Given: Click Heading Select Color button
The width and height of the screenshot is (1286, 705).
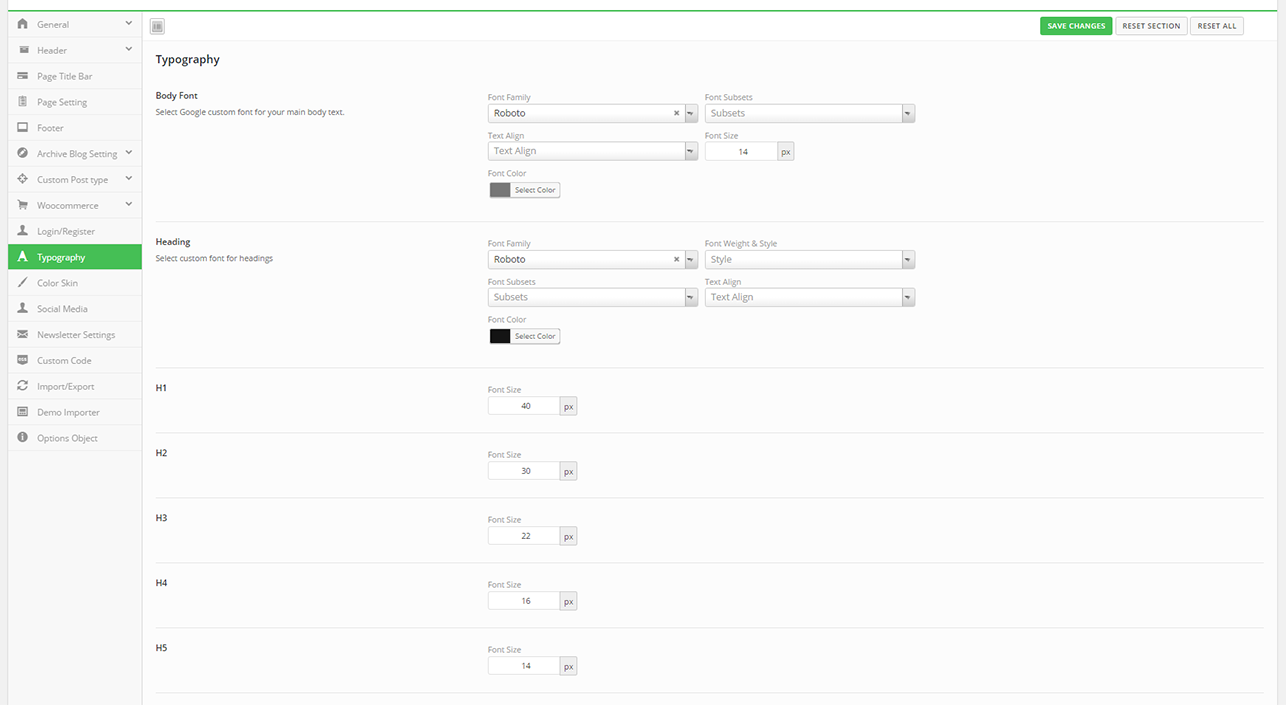Looking at the screenshot, I should pos(535,336).
